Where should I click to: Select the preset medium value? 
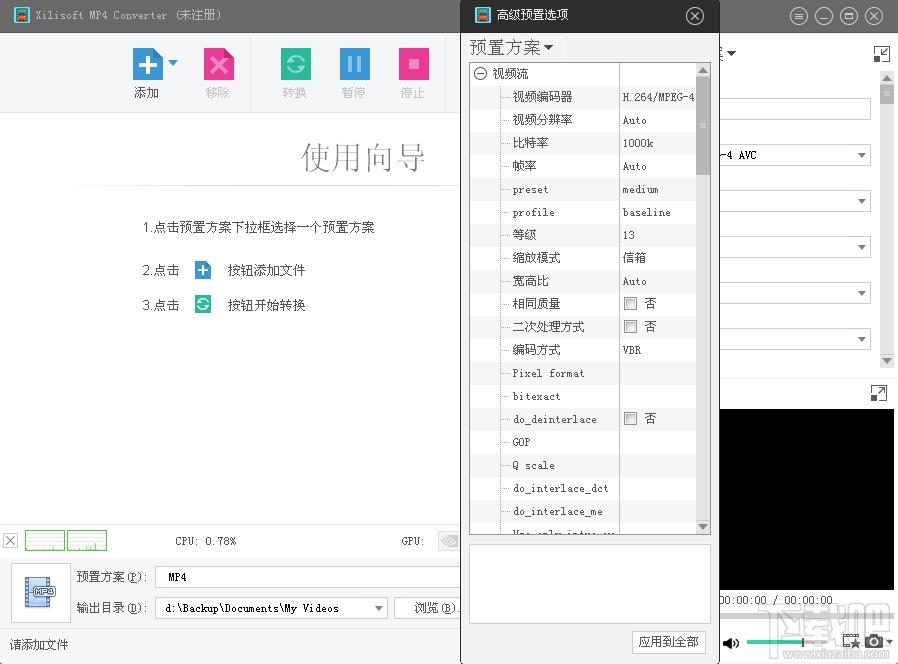coord(658,189)
